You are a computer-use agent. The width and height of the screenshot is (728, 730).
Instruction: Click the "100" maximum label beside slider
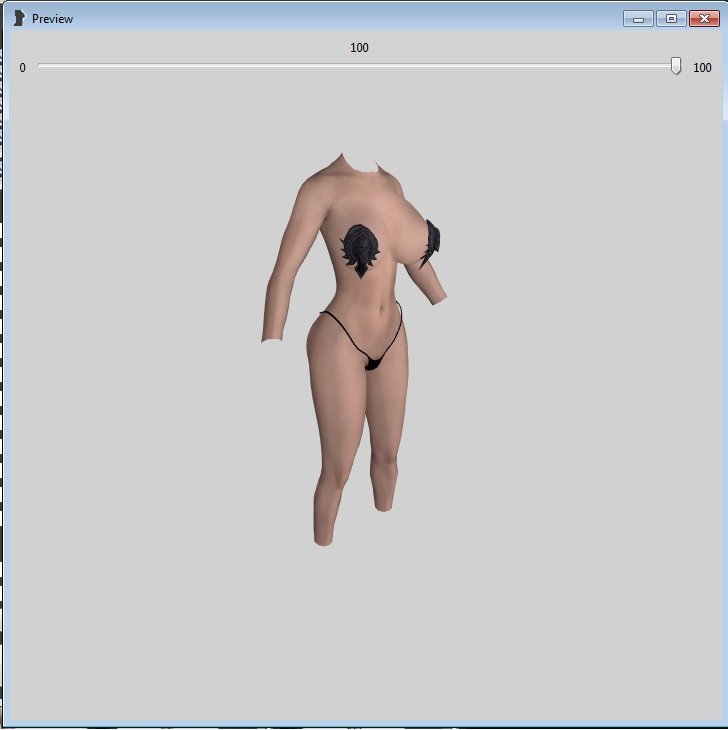[702, 68]
